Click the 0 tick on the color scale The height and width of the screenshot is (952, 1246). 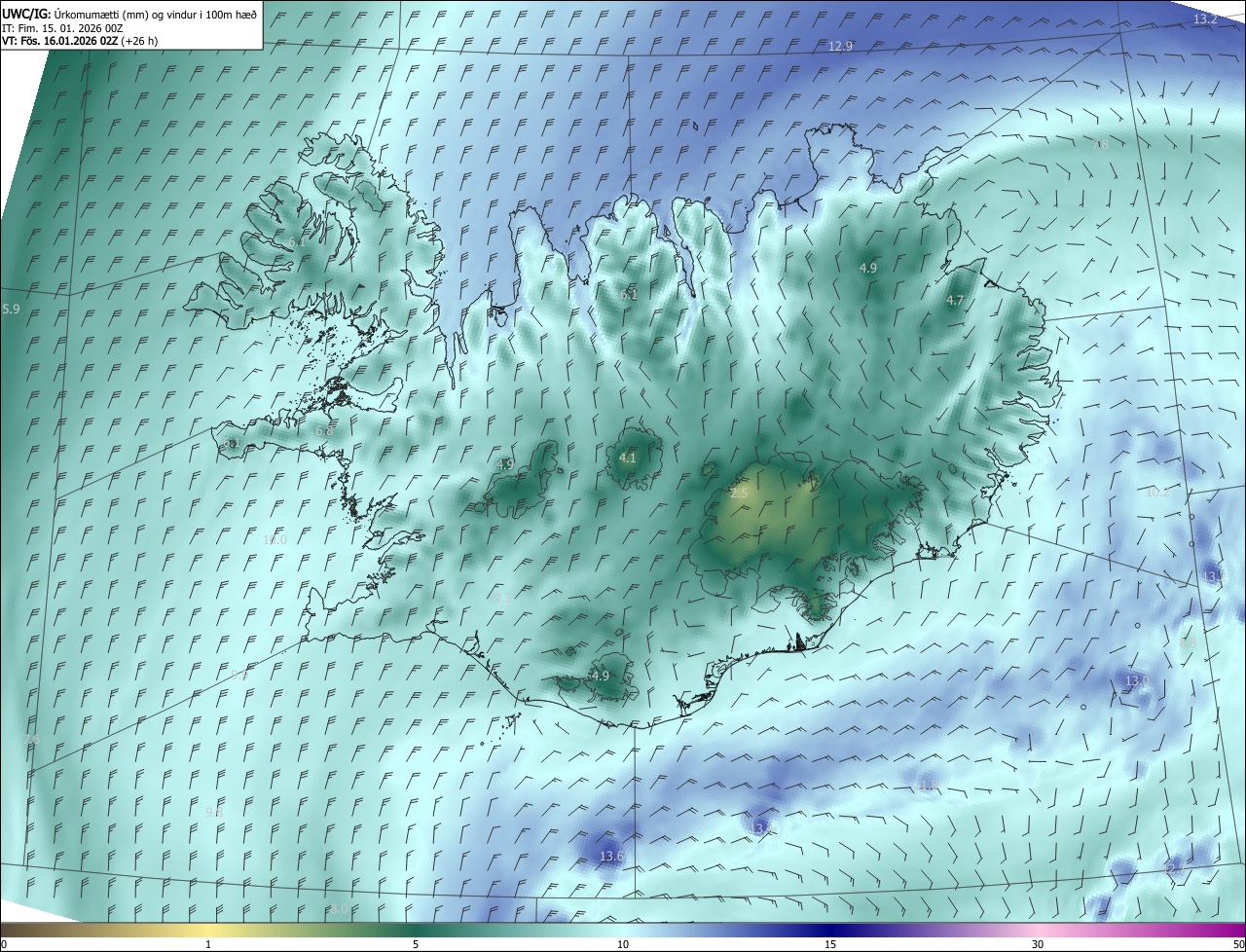pyautogui.click(x=4, y=944)
